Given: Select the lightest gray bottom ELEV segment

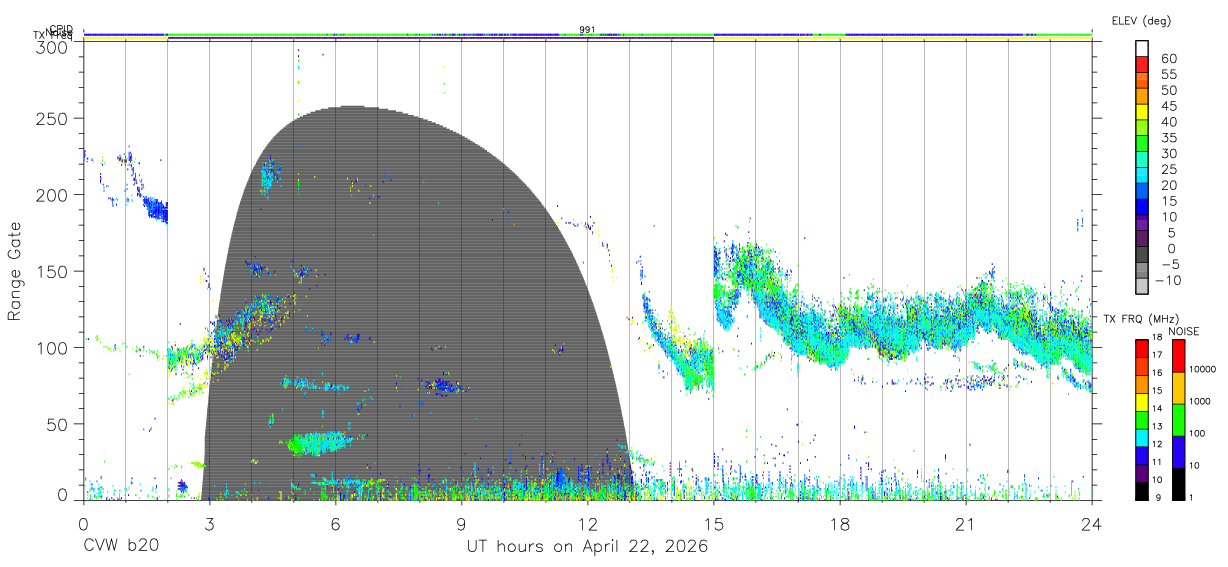Looking at the screenshot, I should coord(1143,287).
